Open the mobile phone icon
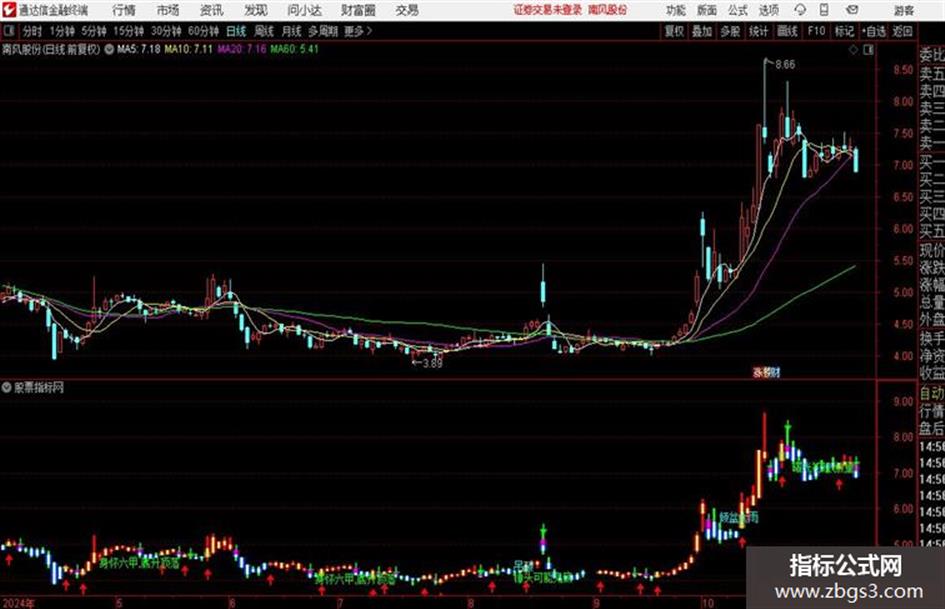Image resolution: width=945 pixels, height=609 pixels. [824, 10]
